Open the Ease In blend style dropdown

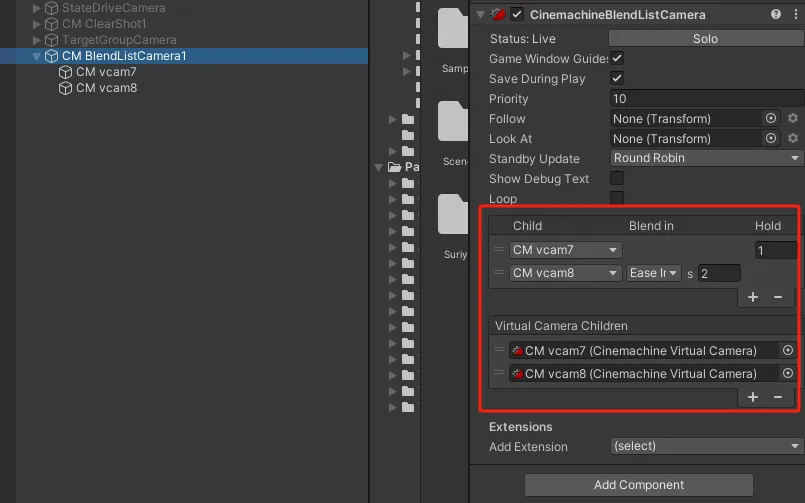pos(654,273)
